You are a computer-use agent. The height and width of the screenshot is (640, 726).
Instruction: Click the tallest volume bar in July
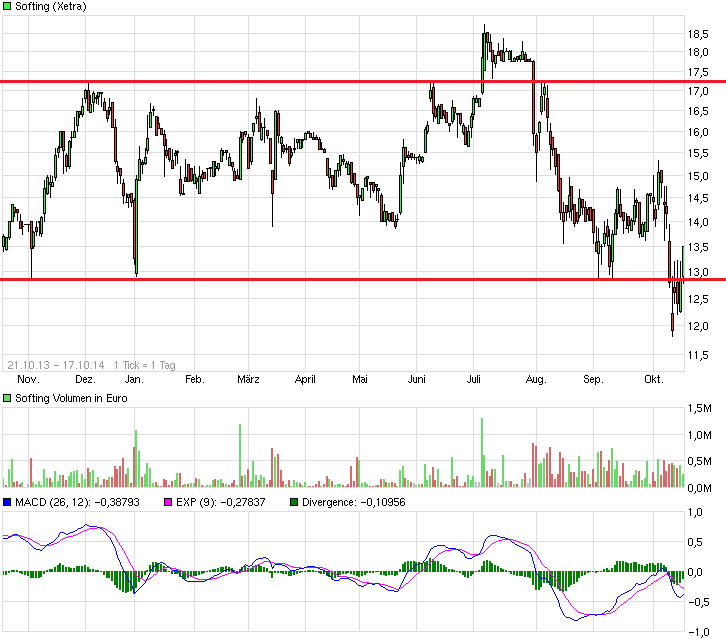point(482,452)
